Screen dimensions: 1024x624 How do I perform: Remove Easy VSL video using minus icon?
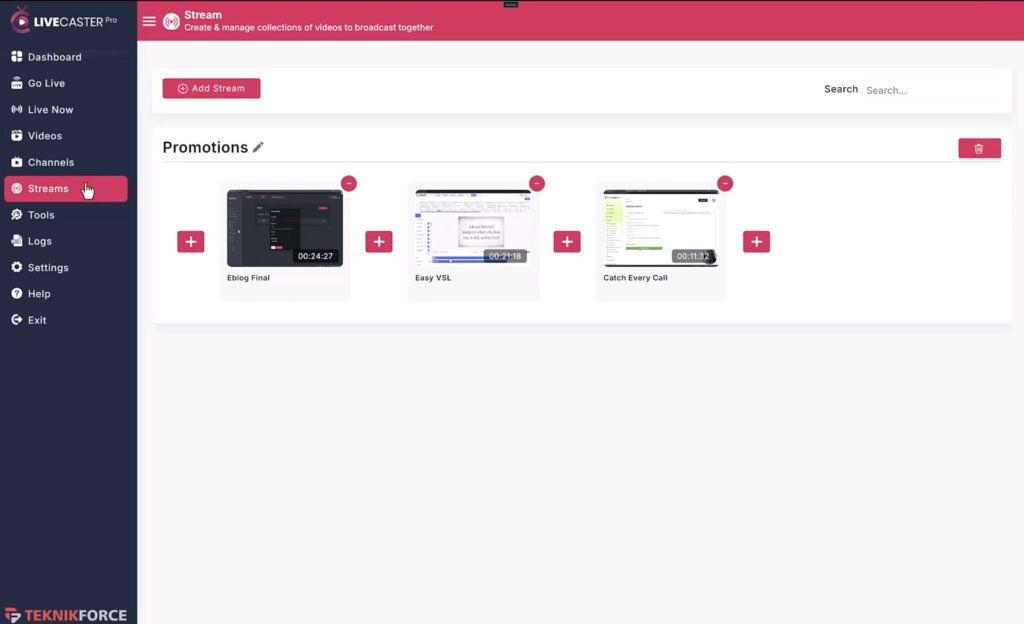coord(537,183)
